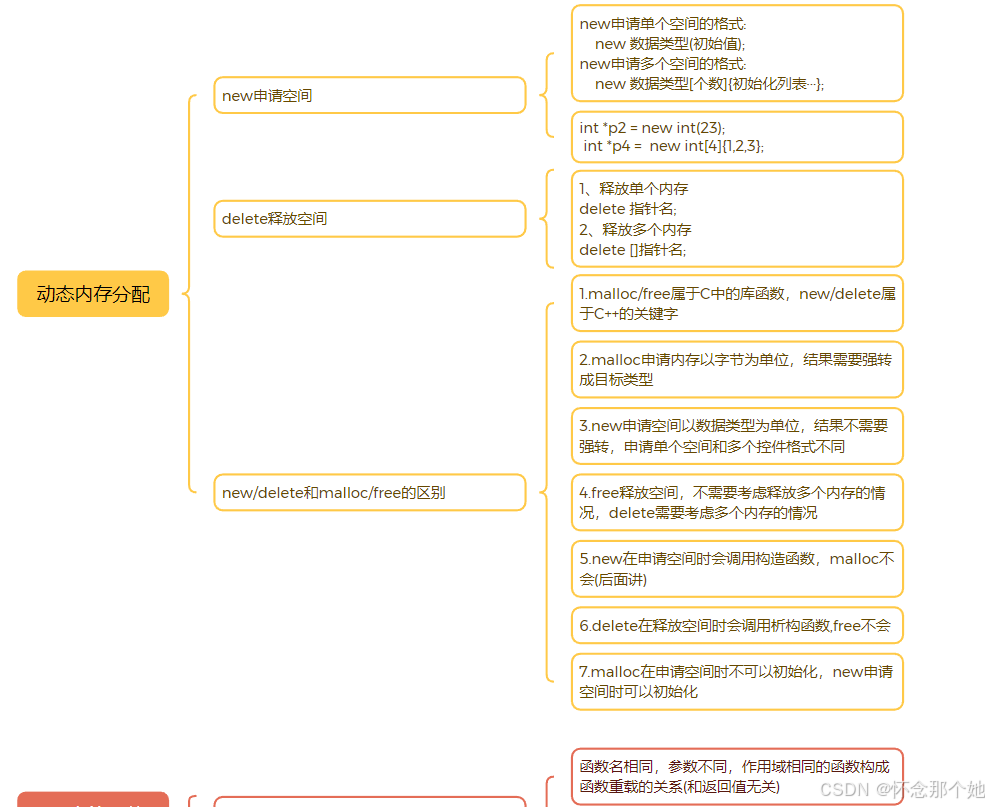This screenshot has height=807, width=989.
Task: Select the node explaining new申请单个空间的格式
Action: (737, 53)
